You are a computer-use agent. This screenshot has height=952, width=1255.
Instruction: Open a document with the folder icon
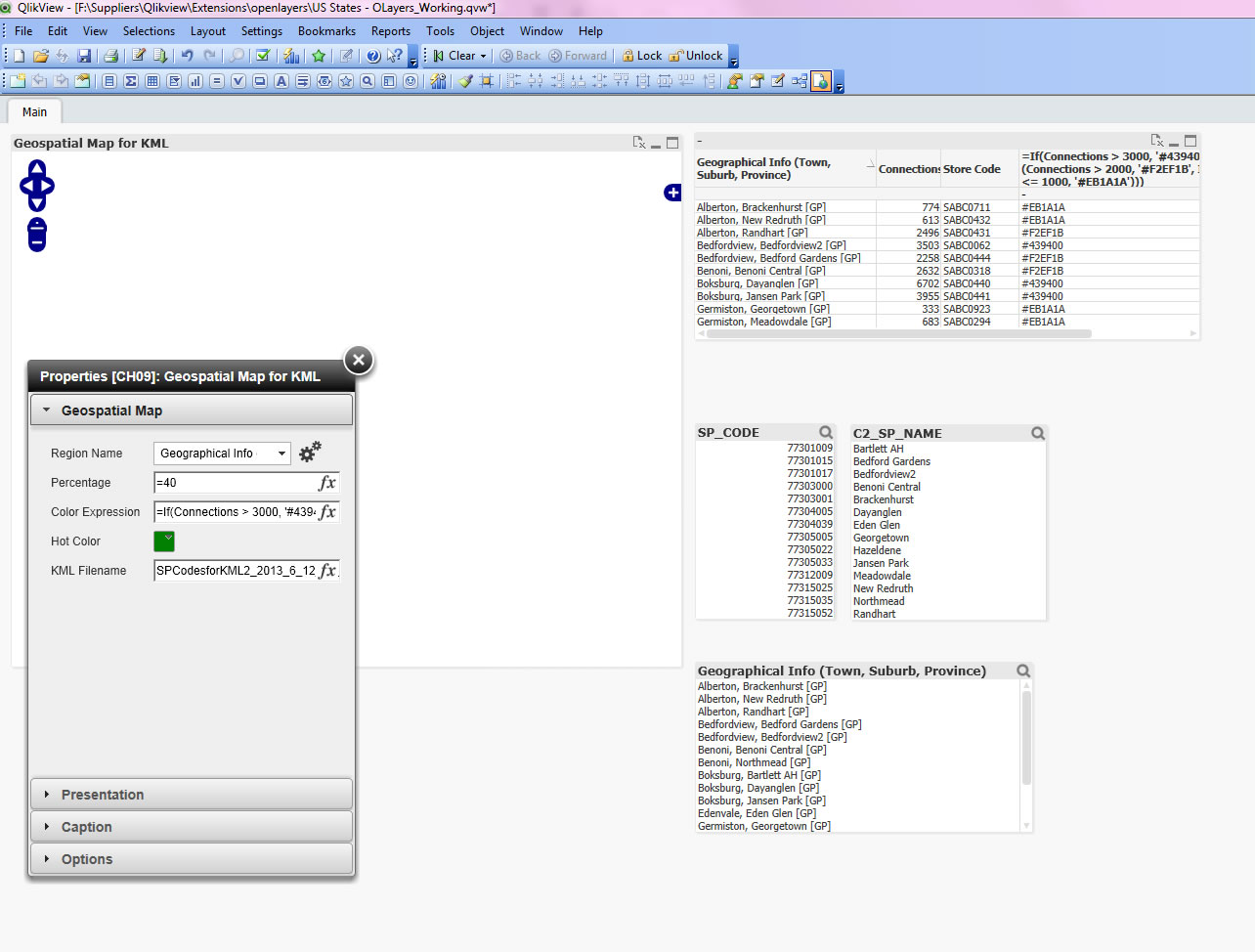click(41, 56)
